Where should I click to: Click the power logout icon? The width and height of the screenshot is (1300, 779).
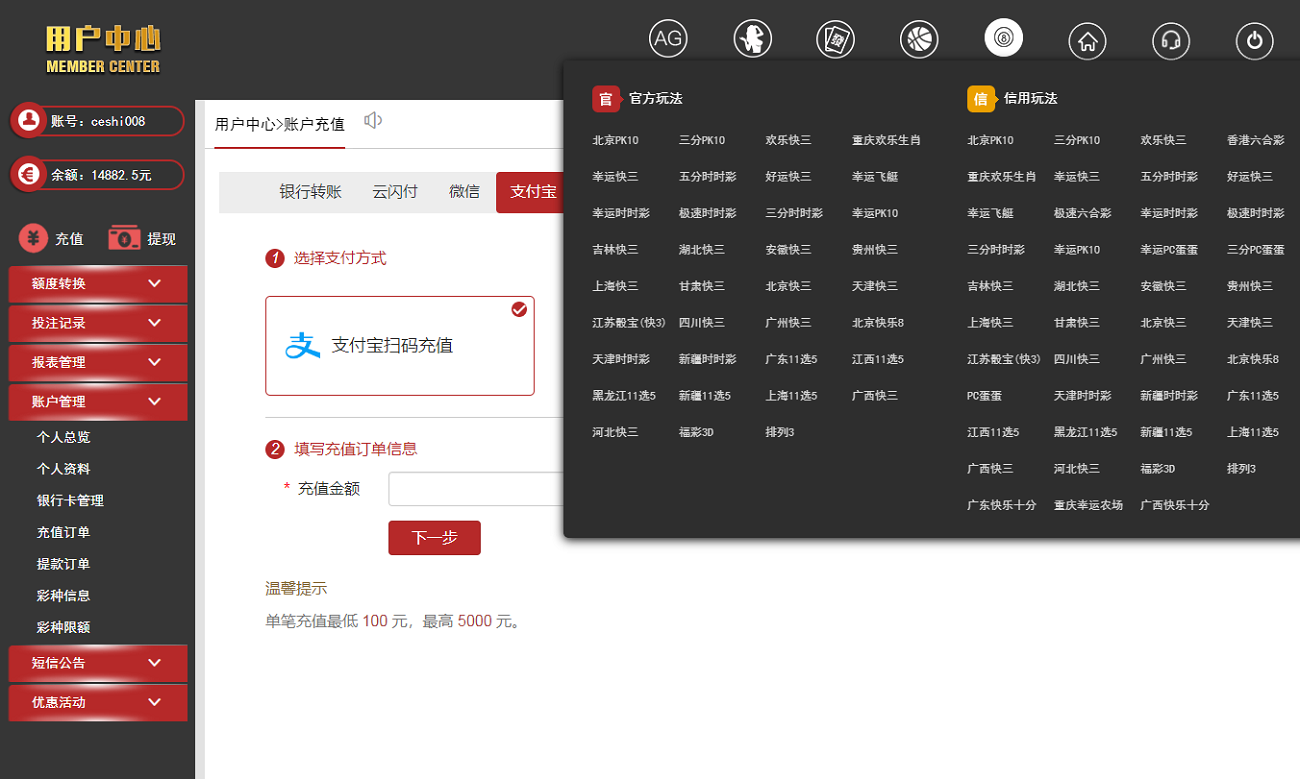tap(1255, 41)
